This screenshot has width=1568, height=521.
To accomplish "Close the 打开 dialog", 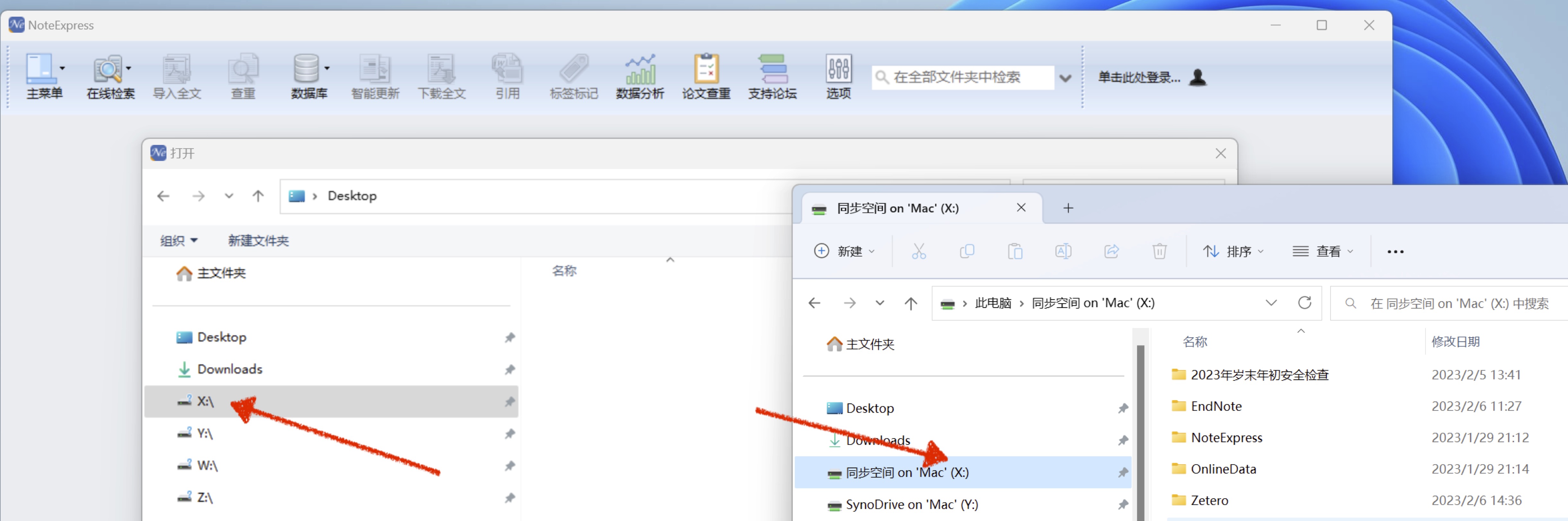I will [1221, 153].
